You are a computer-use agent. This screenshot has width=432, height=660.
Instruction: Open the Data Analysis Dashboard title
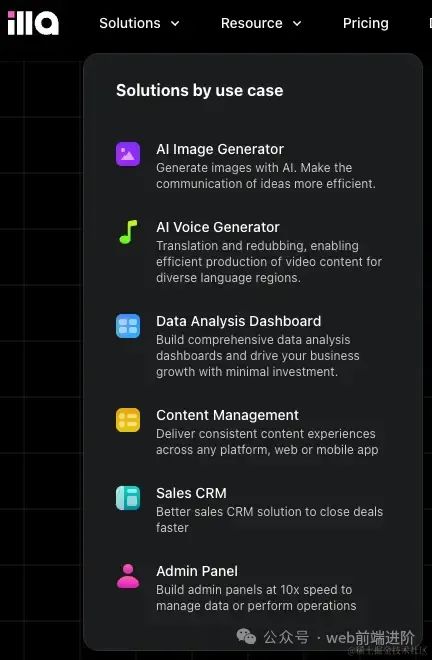click(x=238, y=321)
